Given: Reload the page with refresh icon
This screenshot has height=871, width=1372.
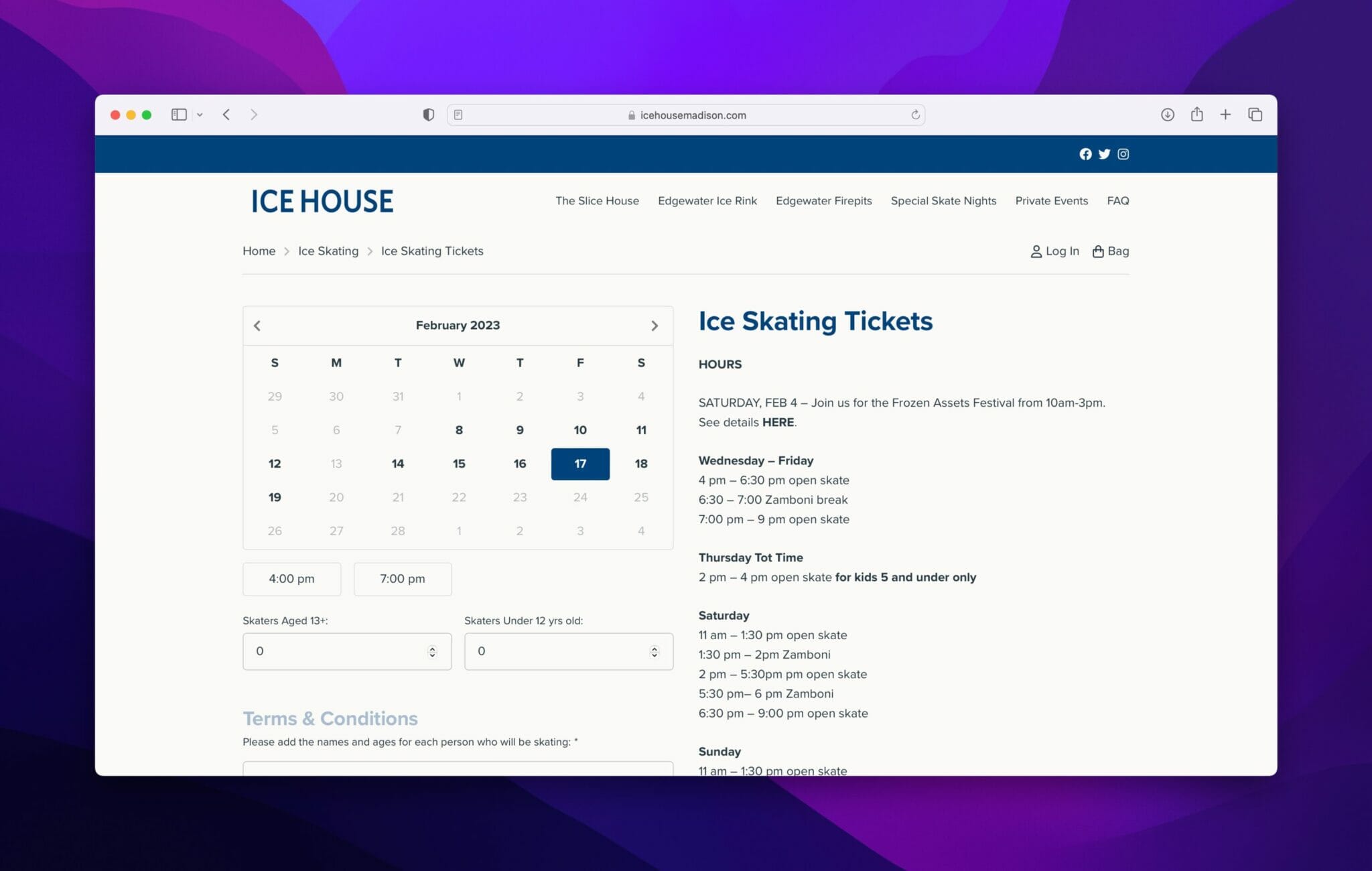Looking at the screenshot, I should coord(915,115).
